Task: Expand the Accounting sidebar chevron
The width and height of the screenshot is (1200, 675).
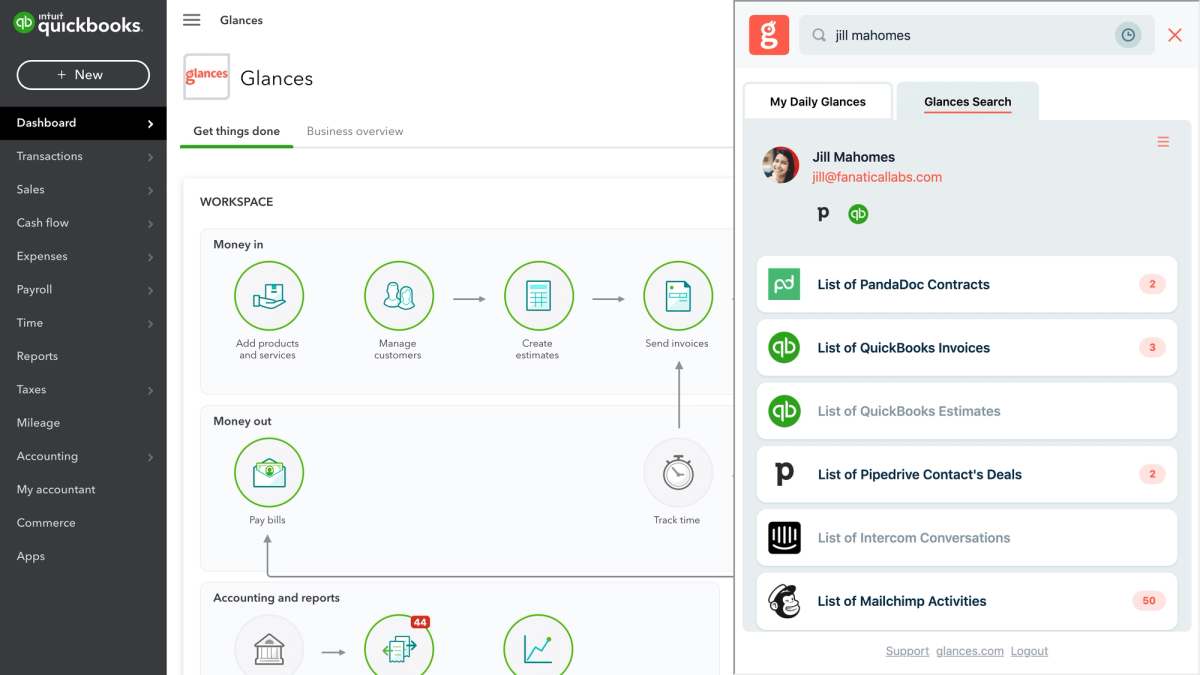Action: [x=151, y=457]
